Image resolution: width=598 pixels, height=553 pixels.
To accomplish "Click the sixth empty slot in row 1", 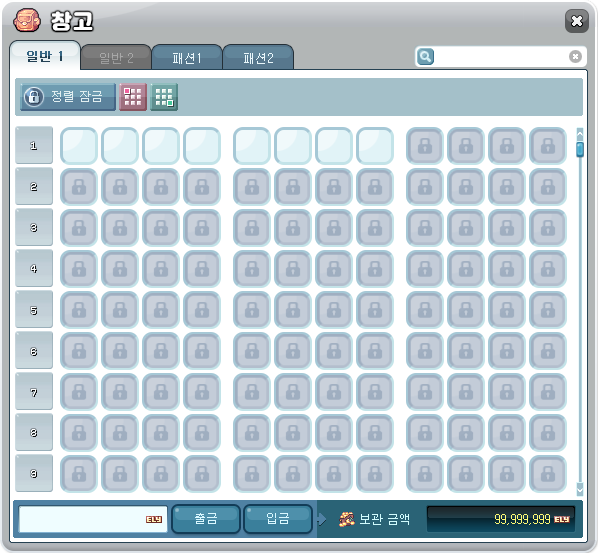I will click(293, 146).
